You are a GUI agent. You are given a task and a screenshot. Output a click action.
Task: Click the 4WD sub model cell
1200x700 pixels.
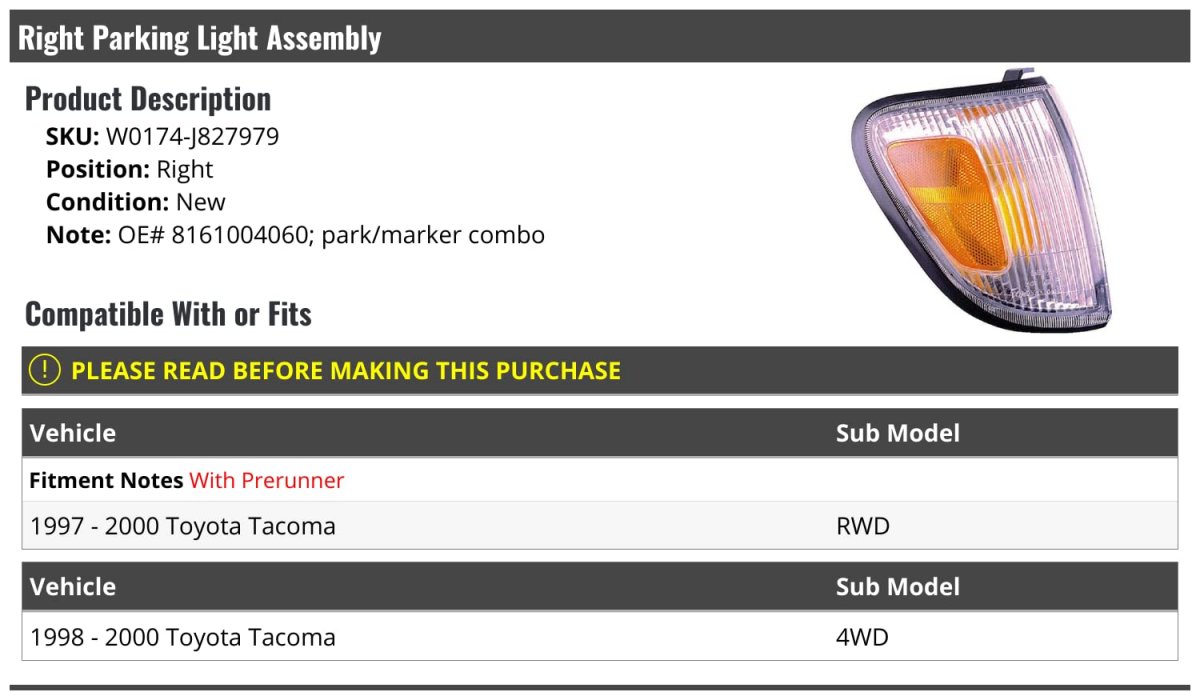[x=862, y=637]
